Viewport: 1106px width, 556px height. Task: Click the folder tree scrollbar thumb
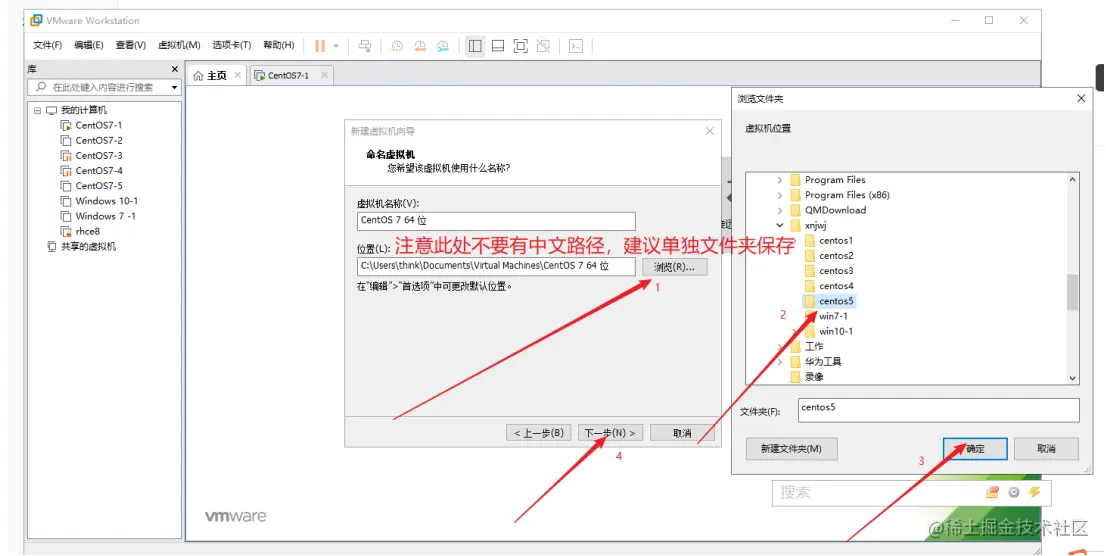[x=1072, y=292]
